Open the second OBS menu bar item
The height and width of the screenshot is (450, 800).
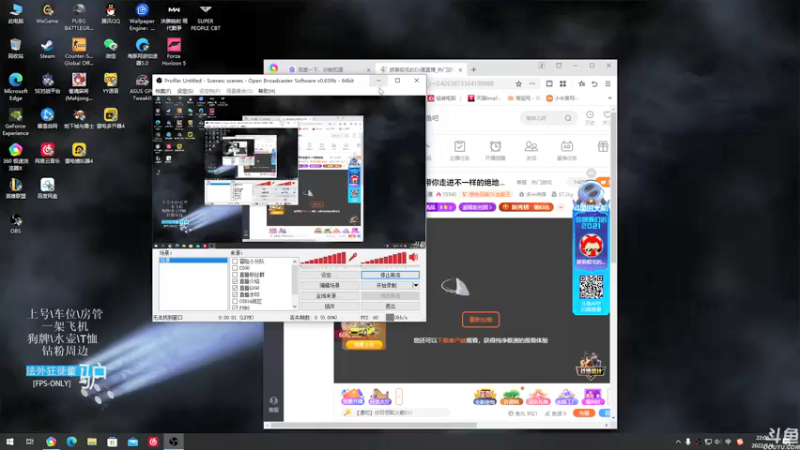tap(185, 91)
